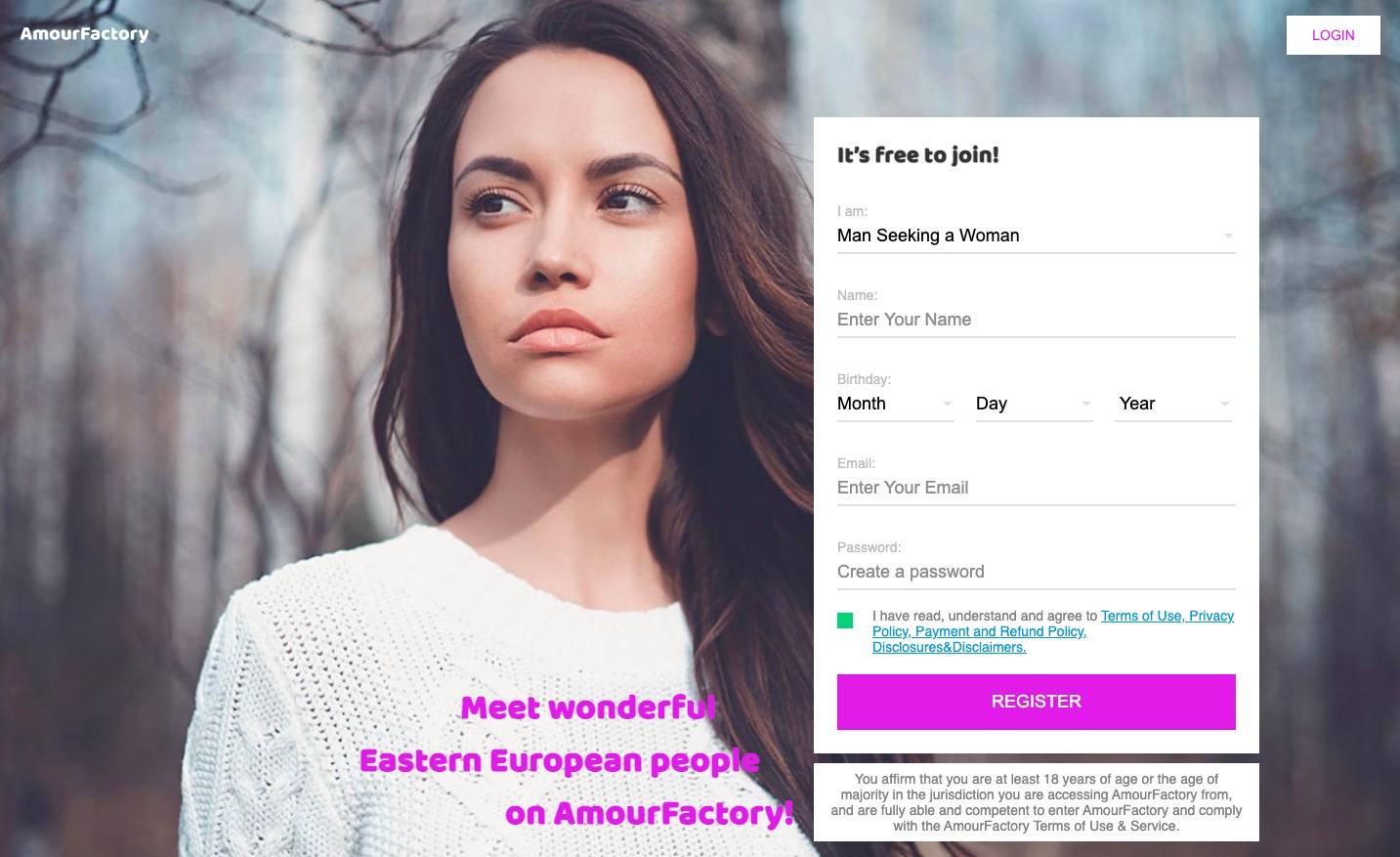The image size is (1400, 857).
Task: Click the Year dropdown arrow icon
Action: (1224, 404)
